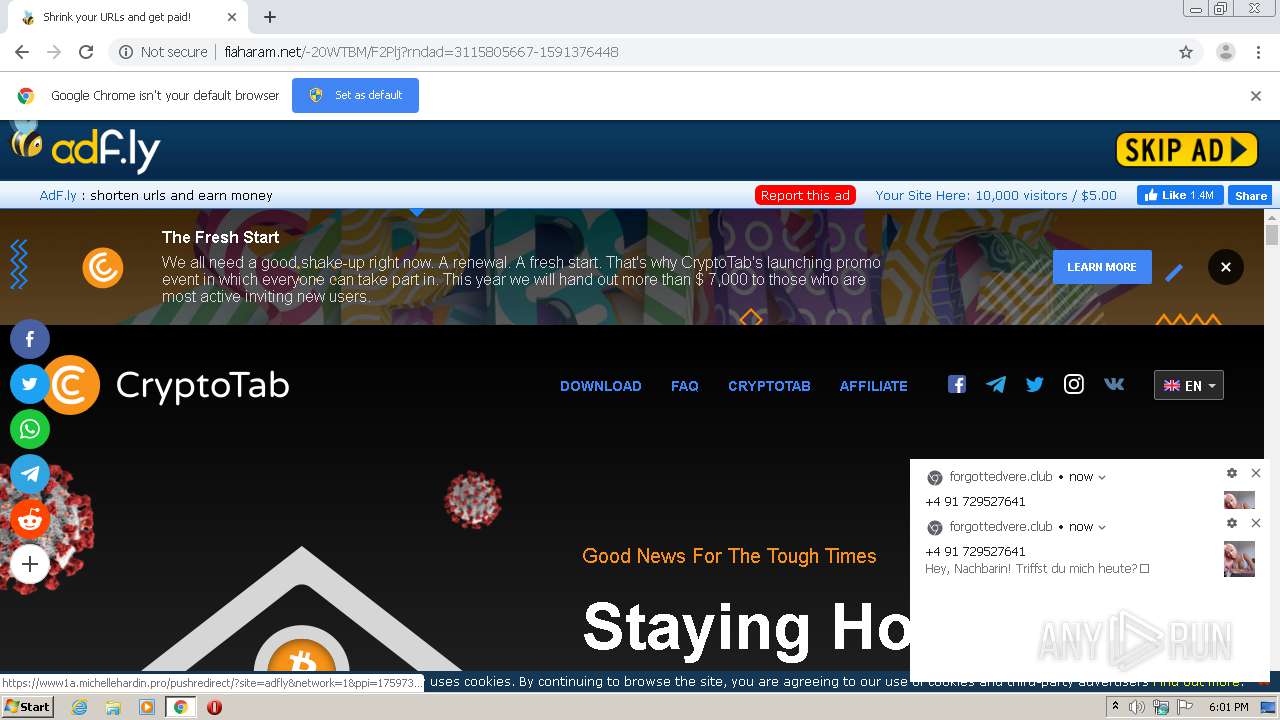Select the 'Shrink your URLs and get paid!' tab
Viewport: 1280px width, 720px height.
[x=128, y=17]
